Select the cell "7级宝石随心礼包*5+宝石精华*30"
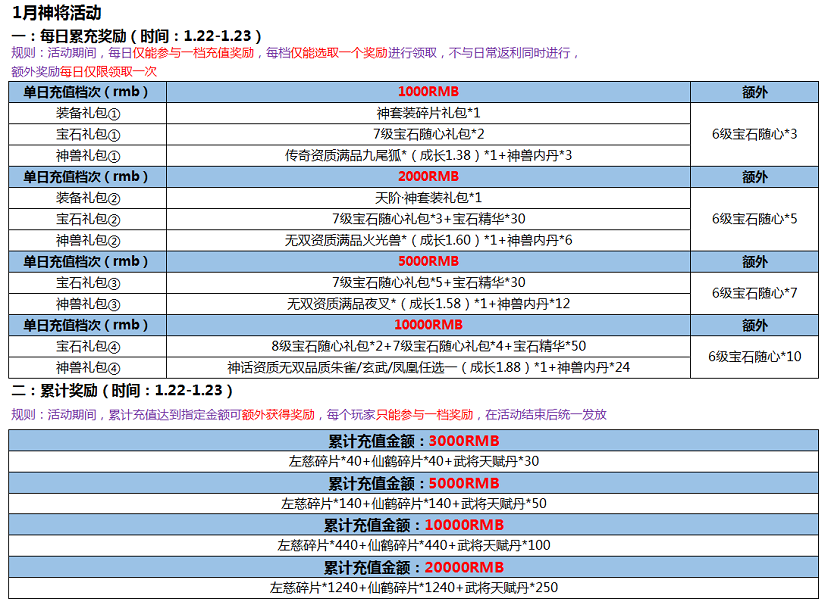This screenshot has width=828, height=605. click(x=428, y=283)
